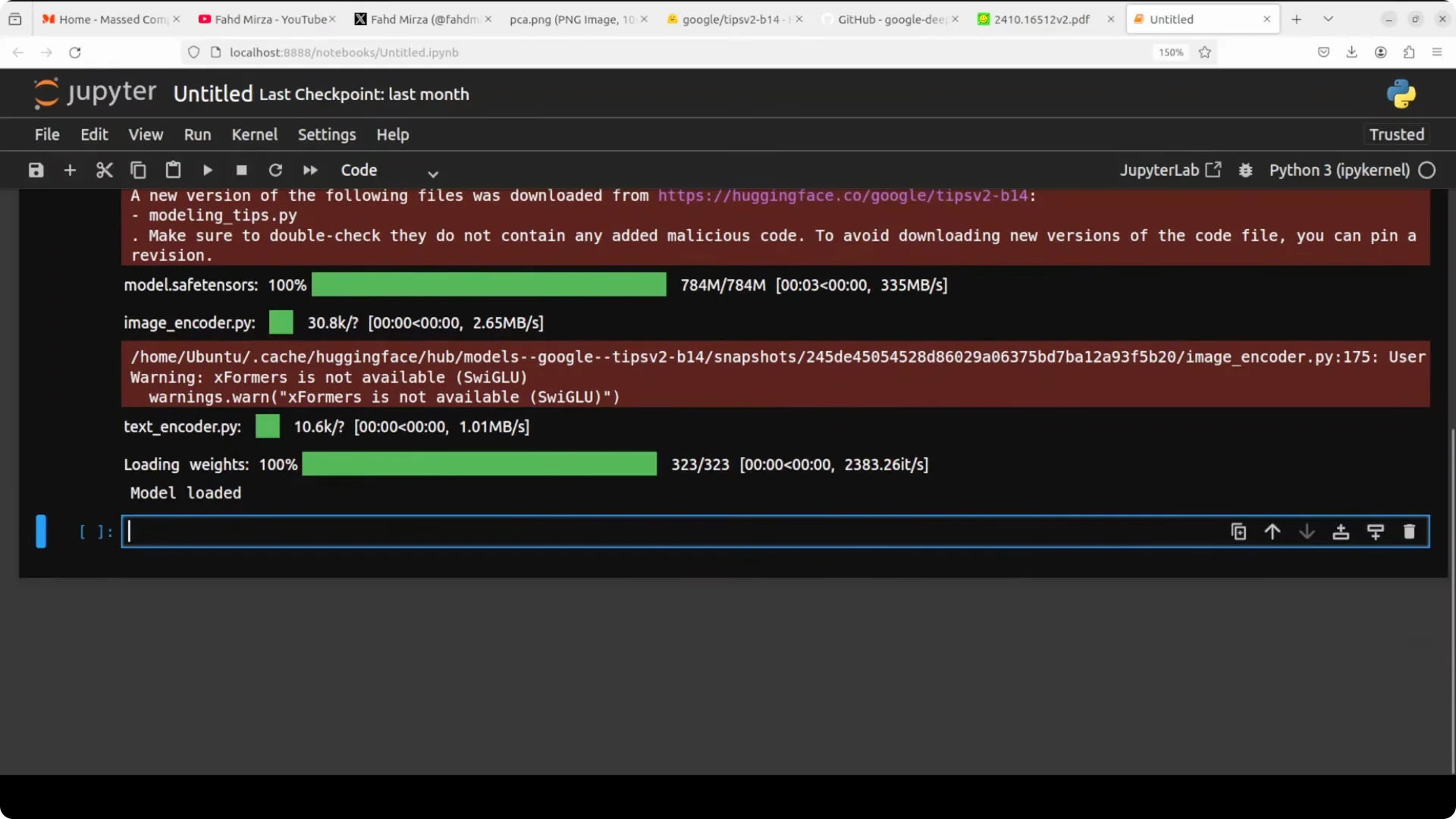Cut the selected cell with the scissors icon

point(105,170)
